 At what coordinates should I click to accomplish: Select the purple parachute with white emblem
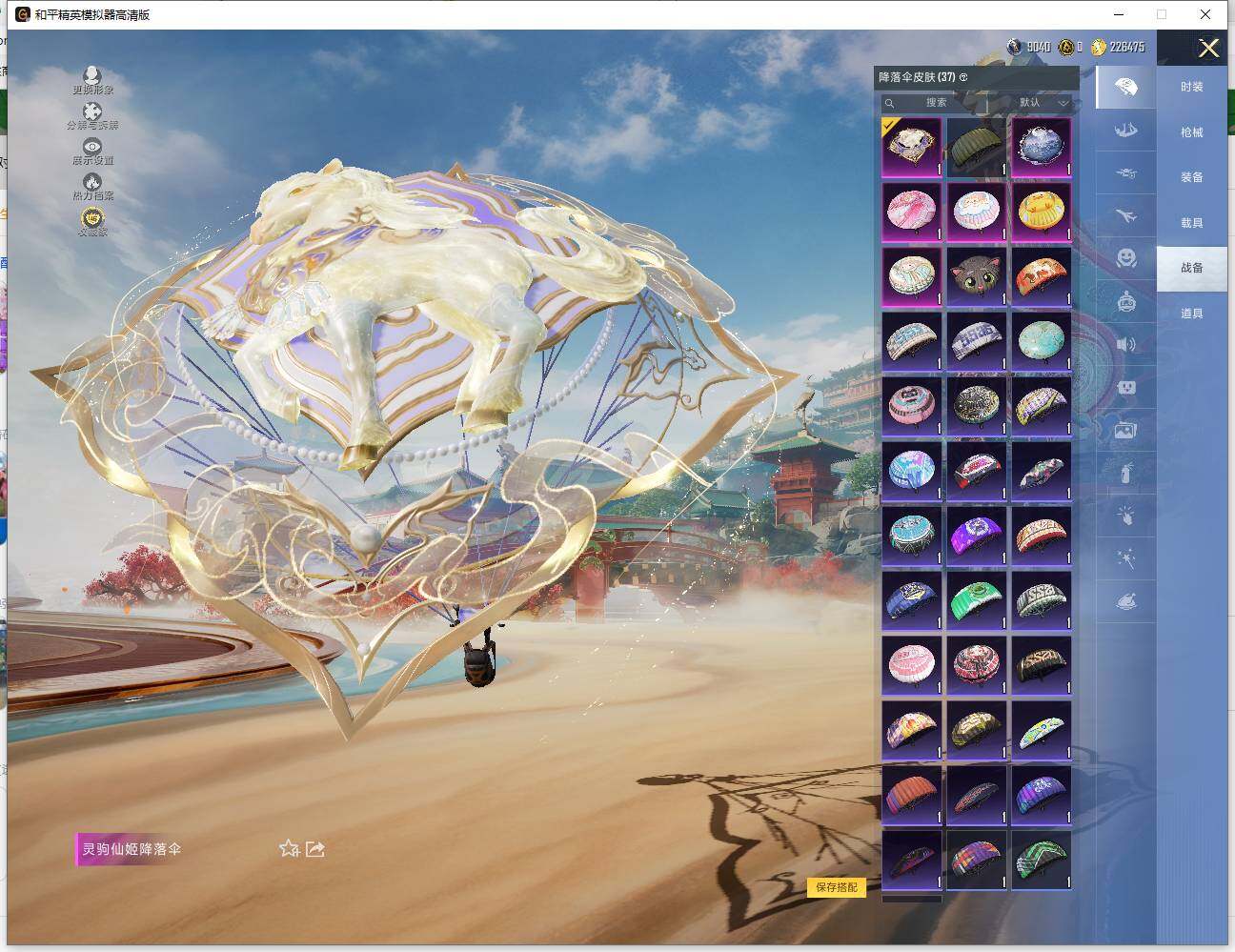[x=977, y=535]
